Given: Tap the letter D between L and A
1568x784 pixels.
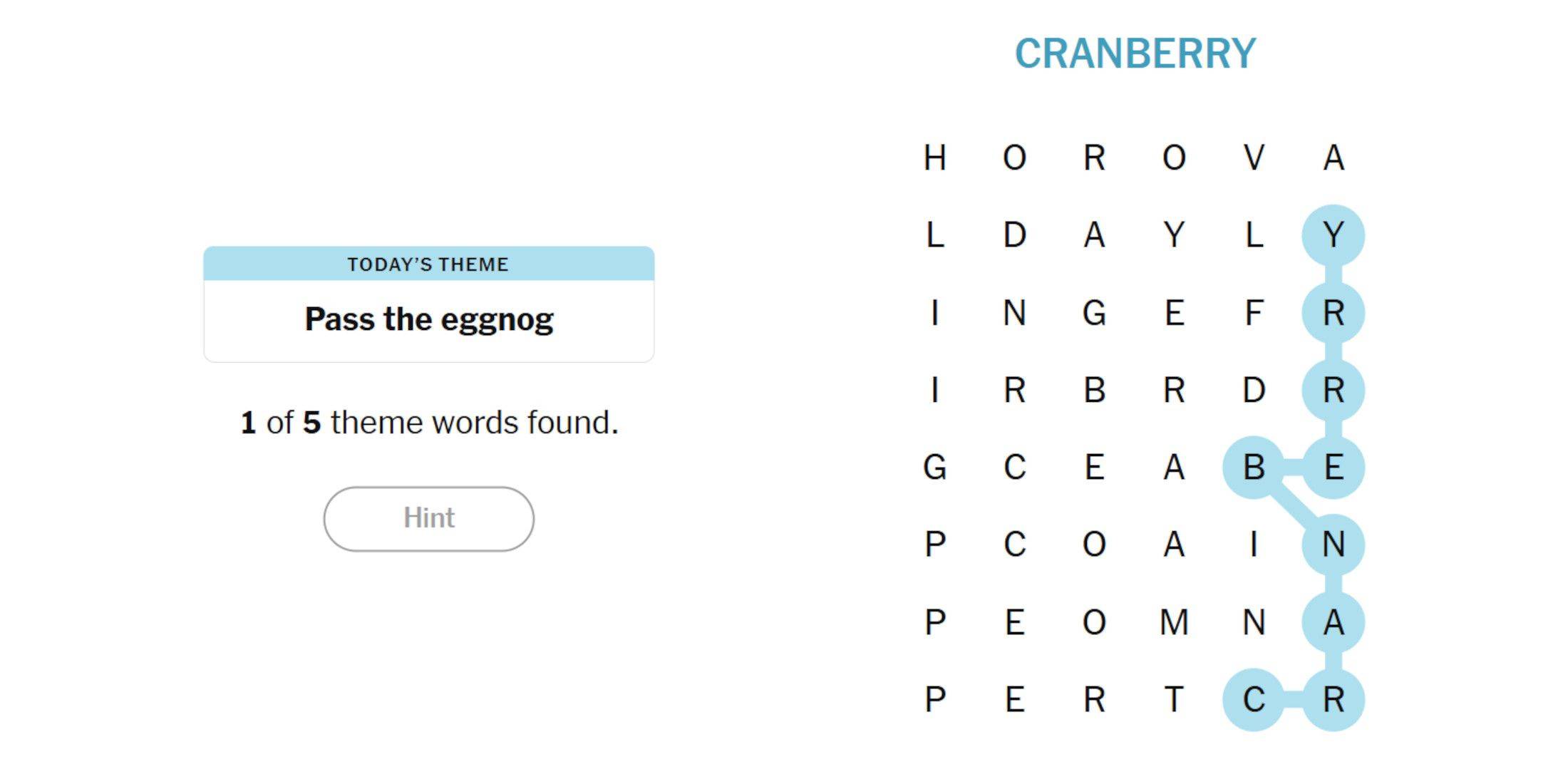Looking at the screenshot, I should click(1015, 235).
